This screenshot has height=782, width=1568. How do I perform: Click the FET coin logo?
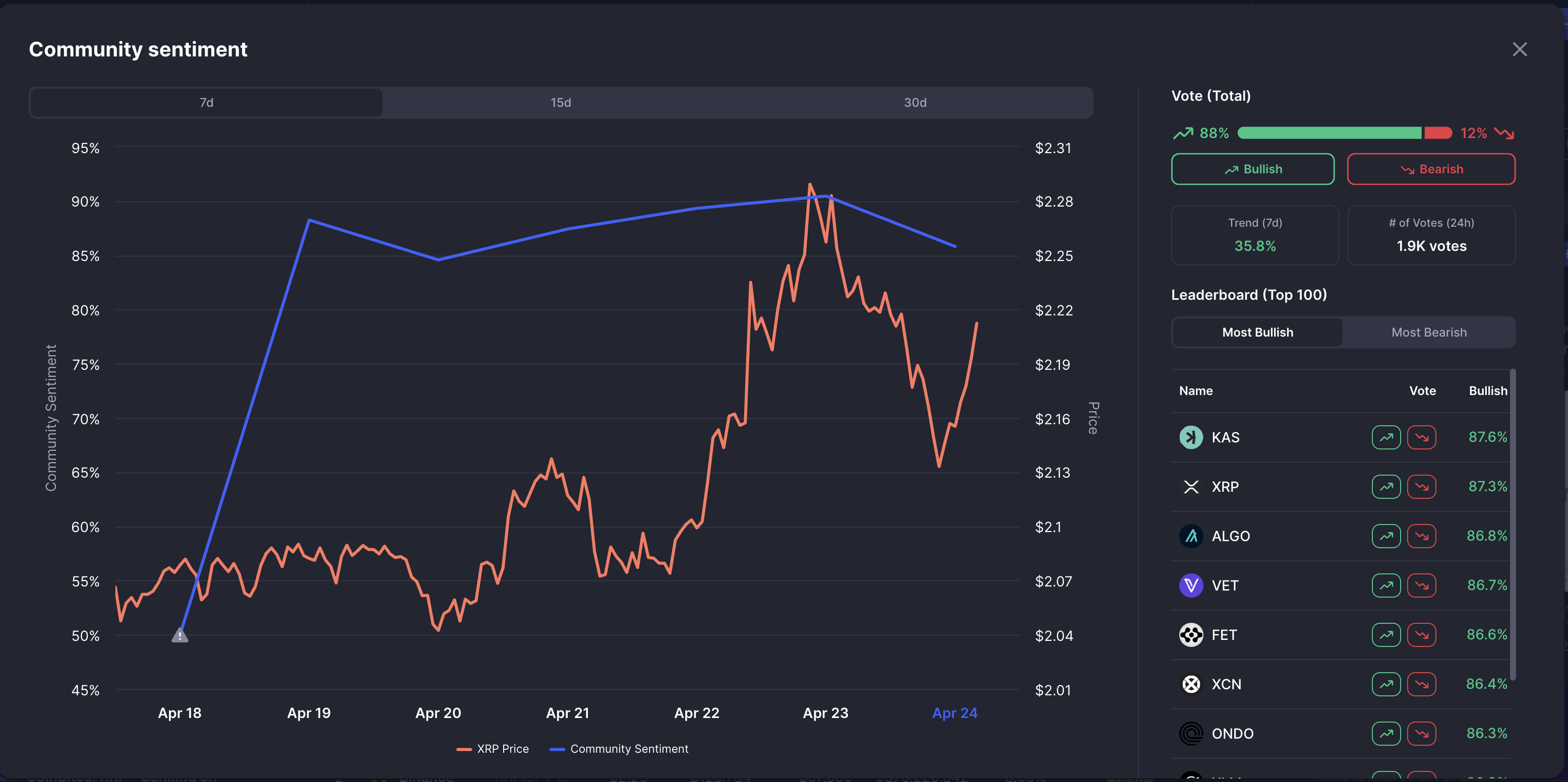[1190, 635]
